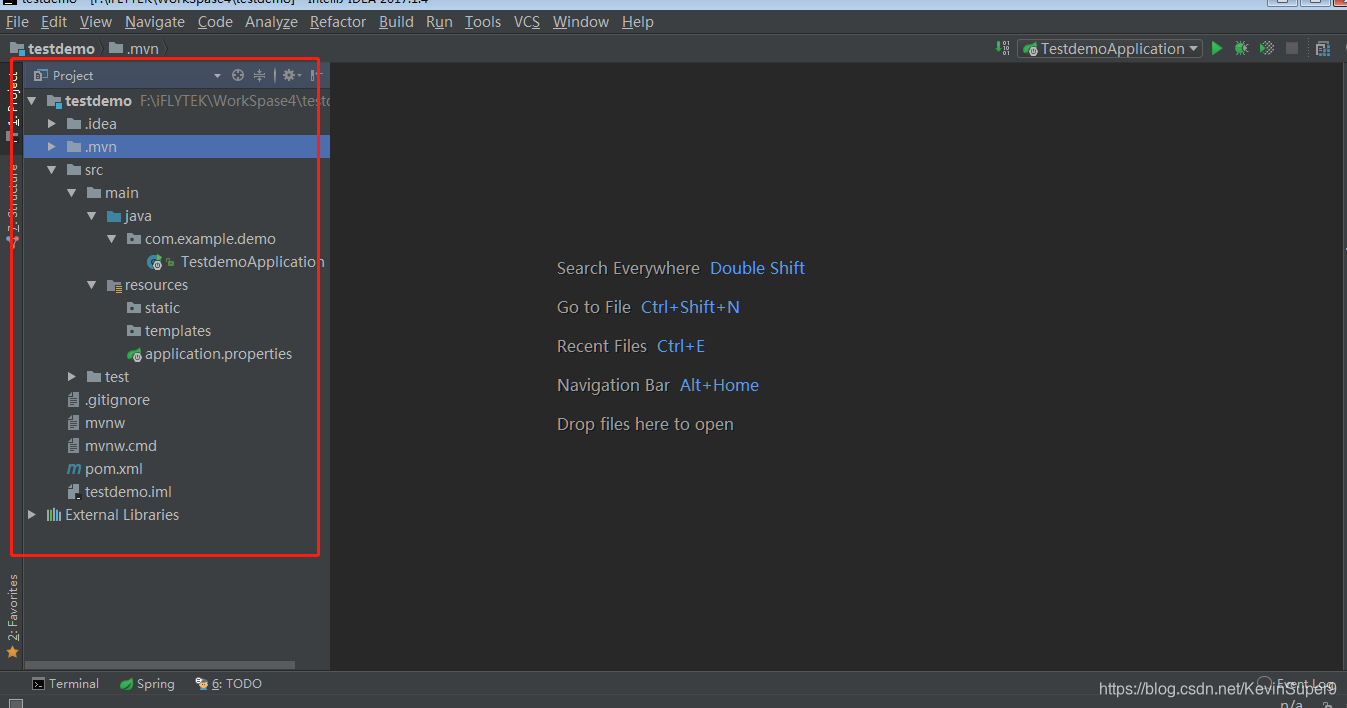This screenshot has width=1347, height=708.
Task: Click the 'Navigation Bar' hint text
Action: pos(613,385)
